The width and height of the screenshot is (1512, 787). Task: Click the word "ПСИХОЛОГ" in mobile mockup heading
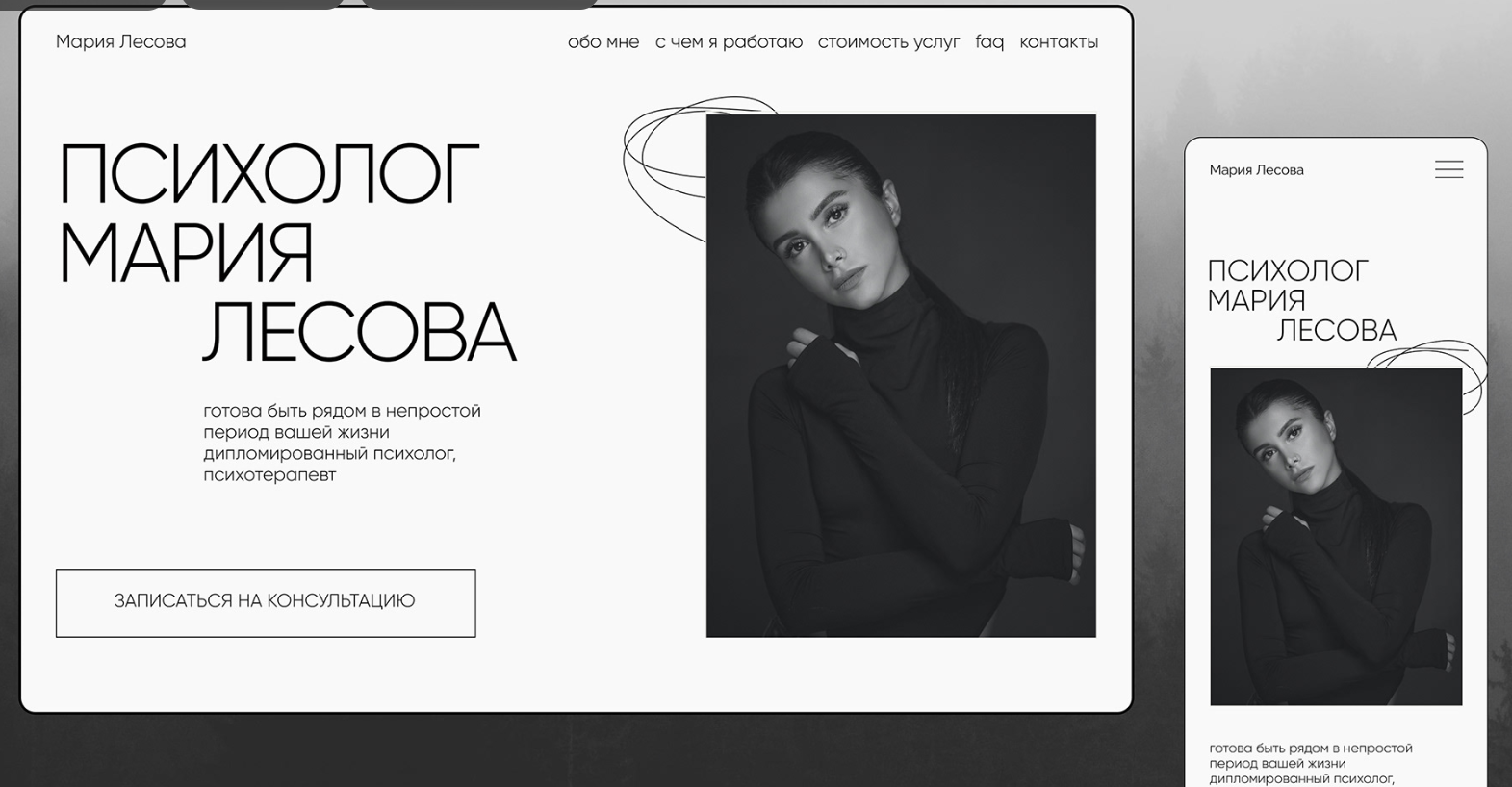1288,270
